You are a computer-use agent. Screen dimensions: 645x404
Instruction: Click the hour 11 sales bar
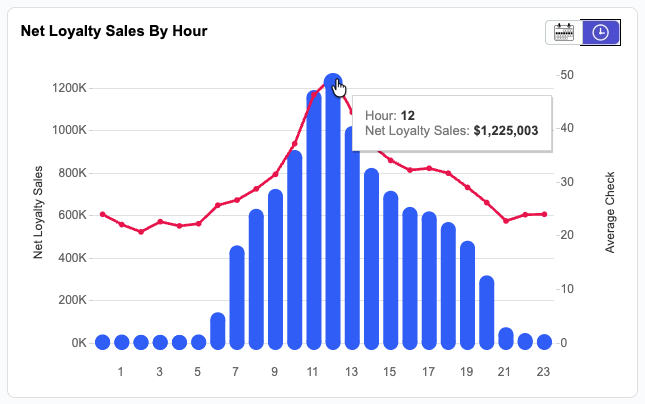tap(314, 220)
